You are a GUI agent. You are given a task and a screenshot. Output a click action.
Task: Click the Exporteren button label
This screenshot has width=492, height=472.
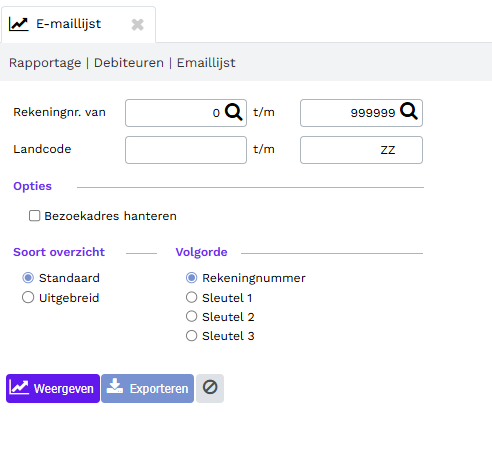click(159, 389)
